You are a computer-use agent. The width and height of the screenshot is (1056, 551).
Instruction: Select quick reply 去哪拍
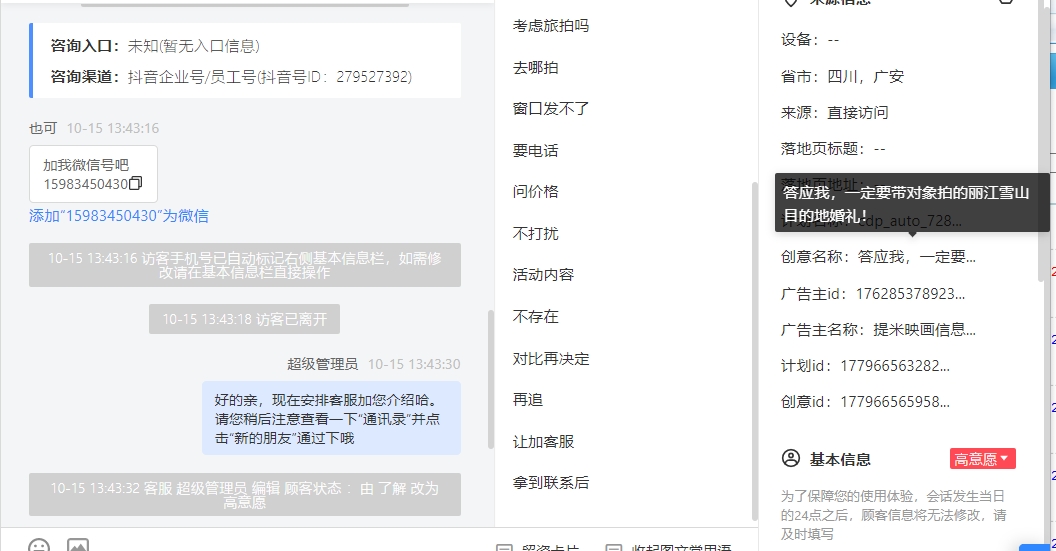(535, 67)
